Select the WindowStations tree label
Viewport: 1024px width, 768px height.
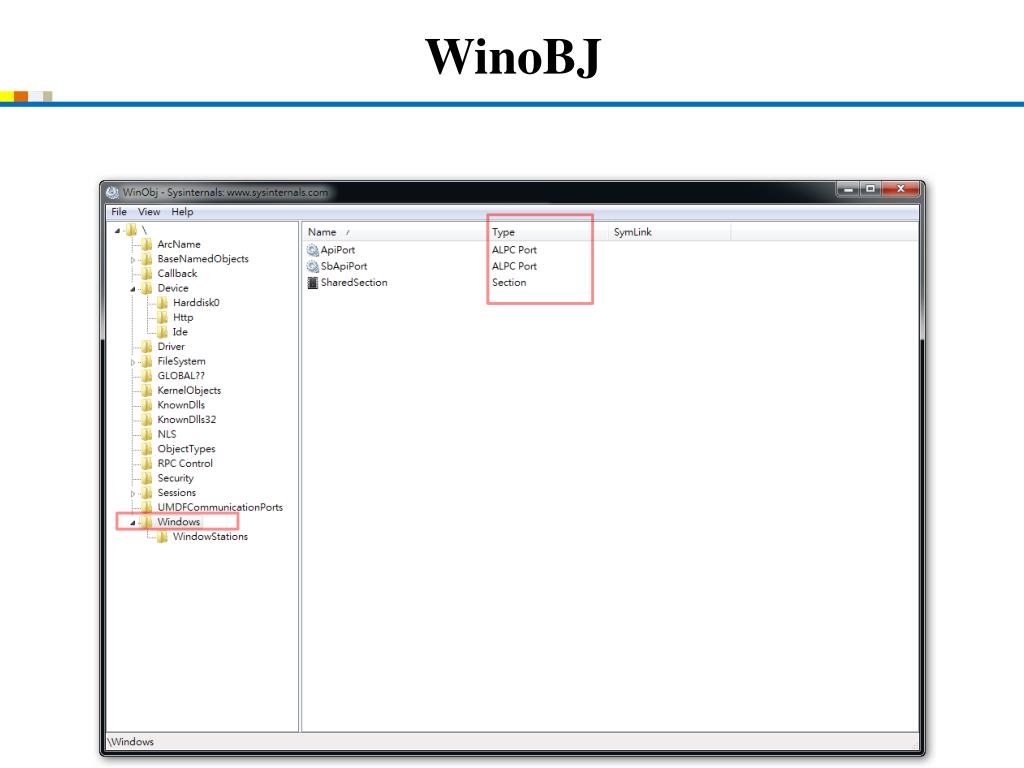point(210,537)
